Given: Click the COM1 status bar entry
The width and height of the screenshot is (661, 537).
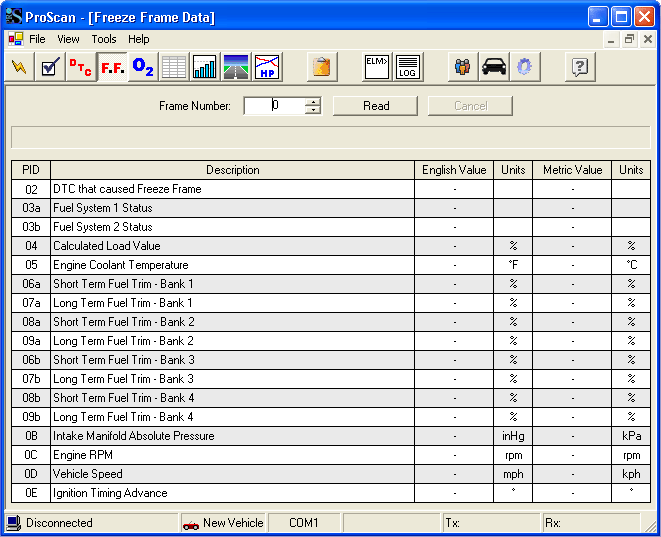Looking at the screenshot, I should pos(304,523).
